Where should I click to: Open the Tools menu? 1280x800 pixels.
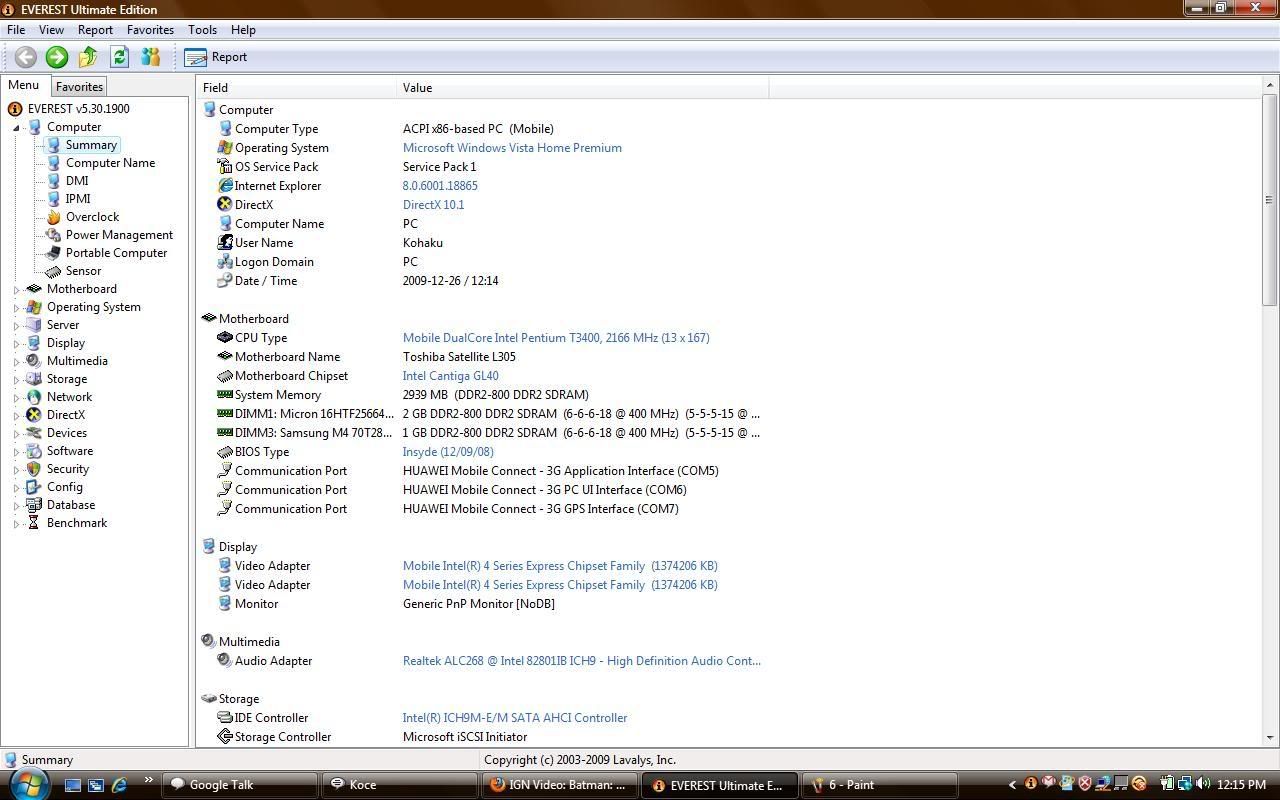click(202, 30)
